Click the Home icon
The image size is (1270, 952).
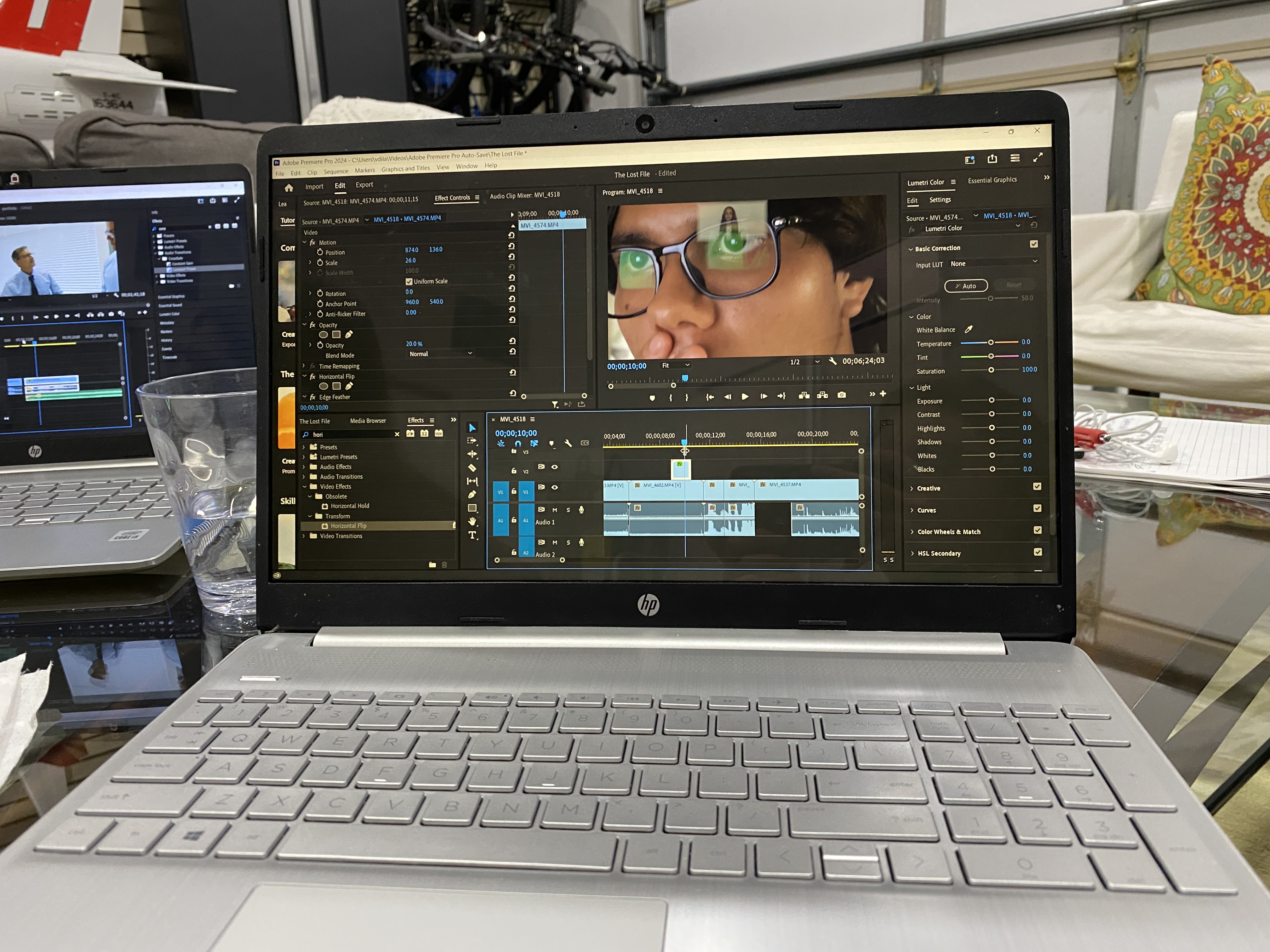[289, 188]
